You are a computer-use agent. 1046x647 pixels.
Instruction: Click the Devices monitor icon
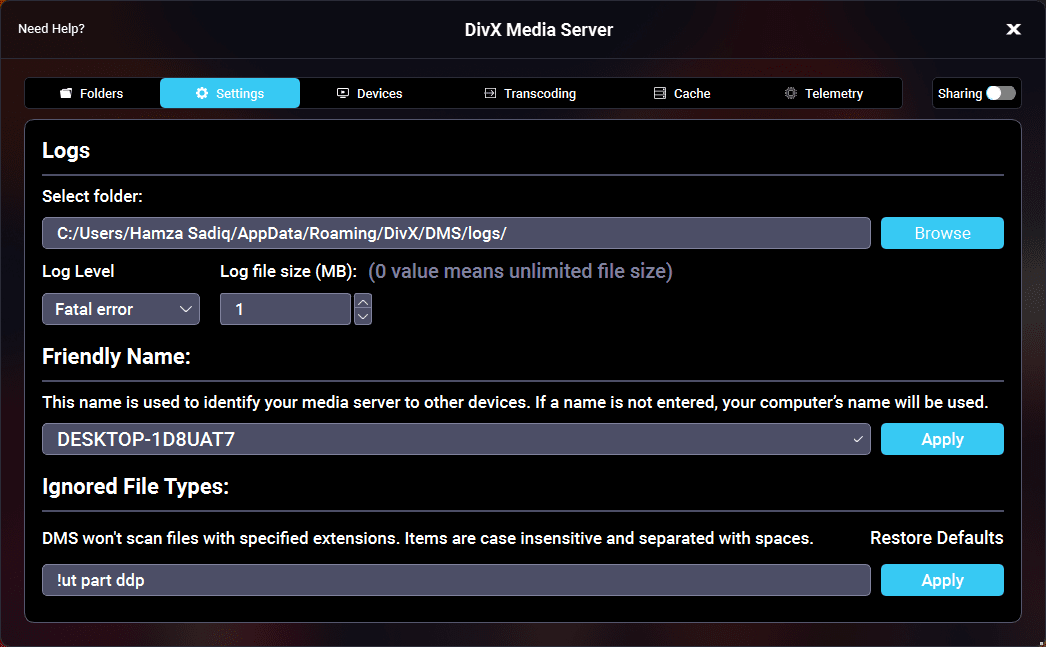[x=343, y=94]
